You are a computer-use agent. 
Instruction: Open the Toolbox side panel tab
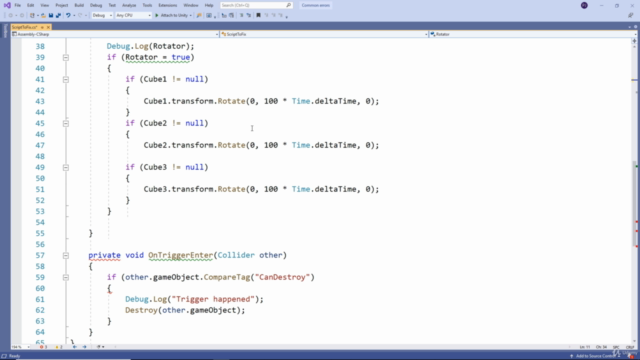(x=5, y=31)
